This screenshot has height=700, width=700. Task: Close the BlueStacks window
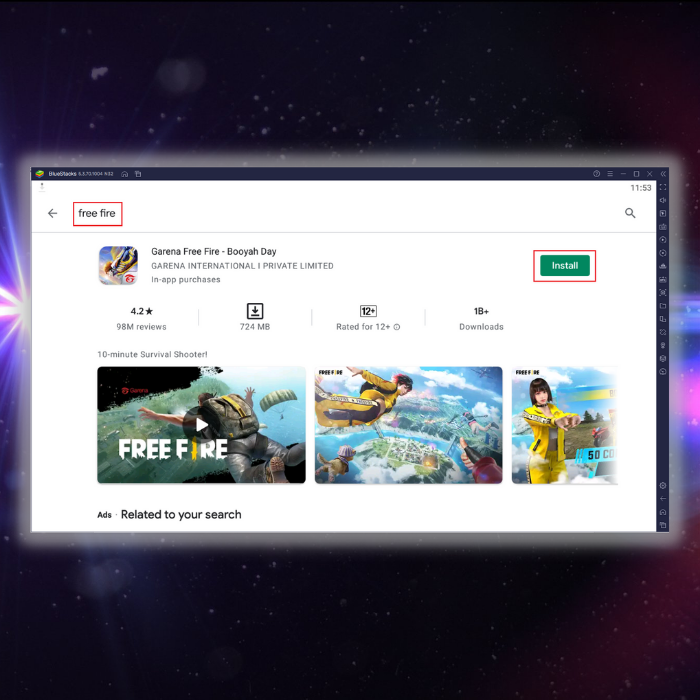[650, 174]
